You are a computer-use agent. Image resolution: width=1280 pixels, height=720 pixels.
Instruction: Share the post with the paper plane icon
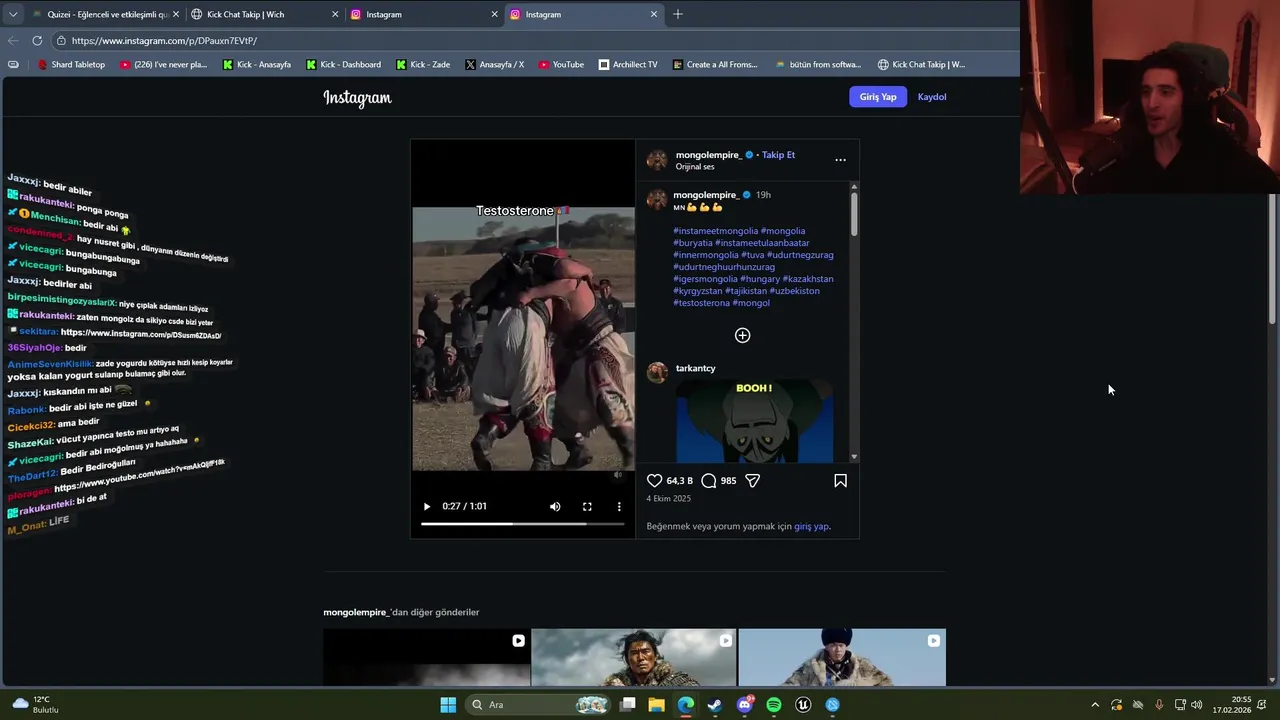753,481
